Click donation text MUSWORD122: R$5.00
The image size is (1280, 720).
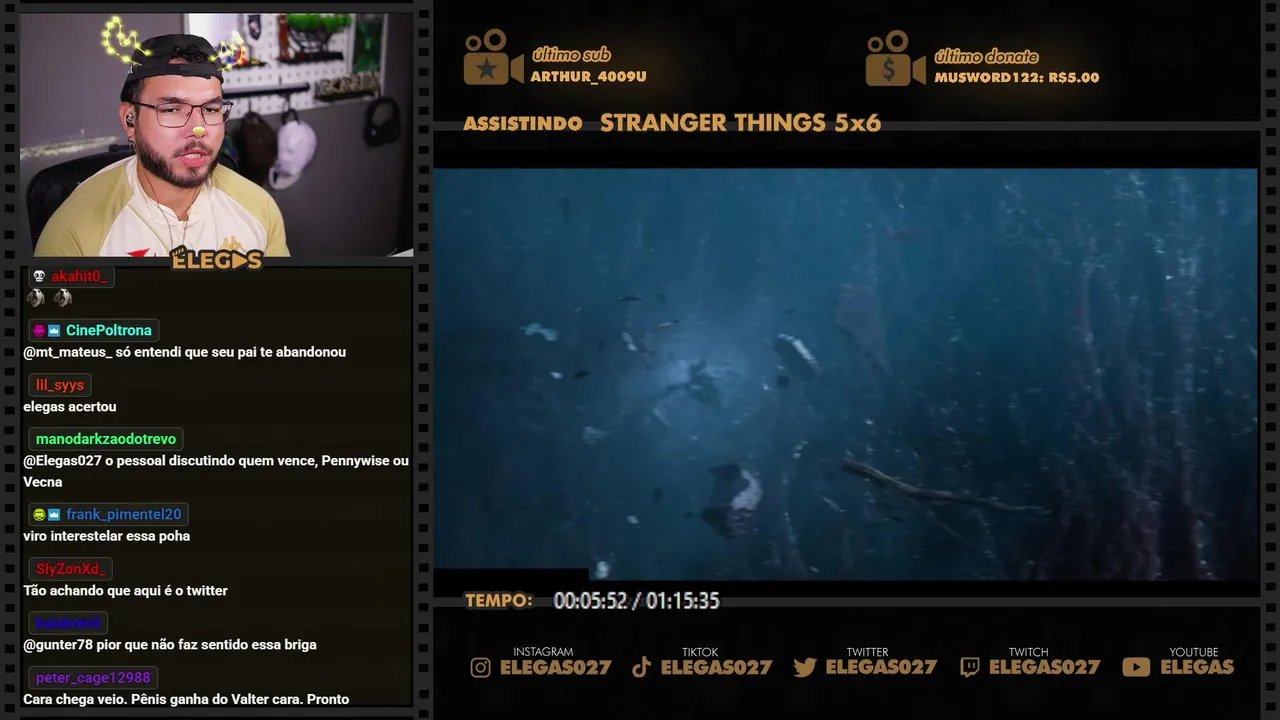pyautogui.click(x=1016, y=78)
